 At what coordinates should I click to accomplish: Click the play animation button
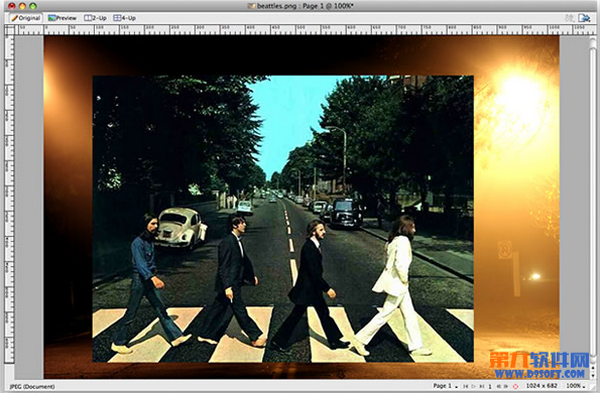[x=473, y=386]
